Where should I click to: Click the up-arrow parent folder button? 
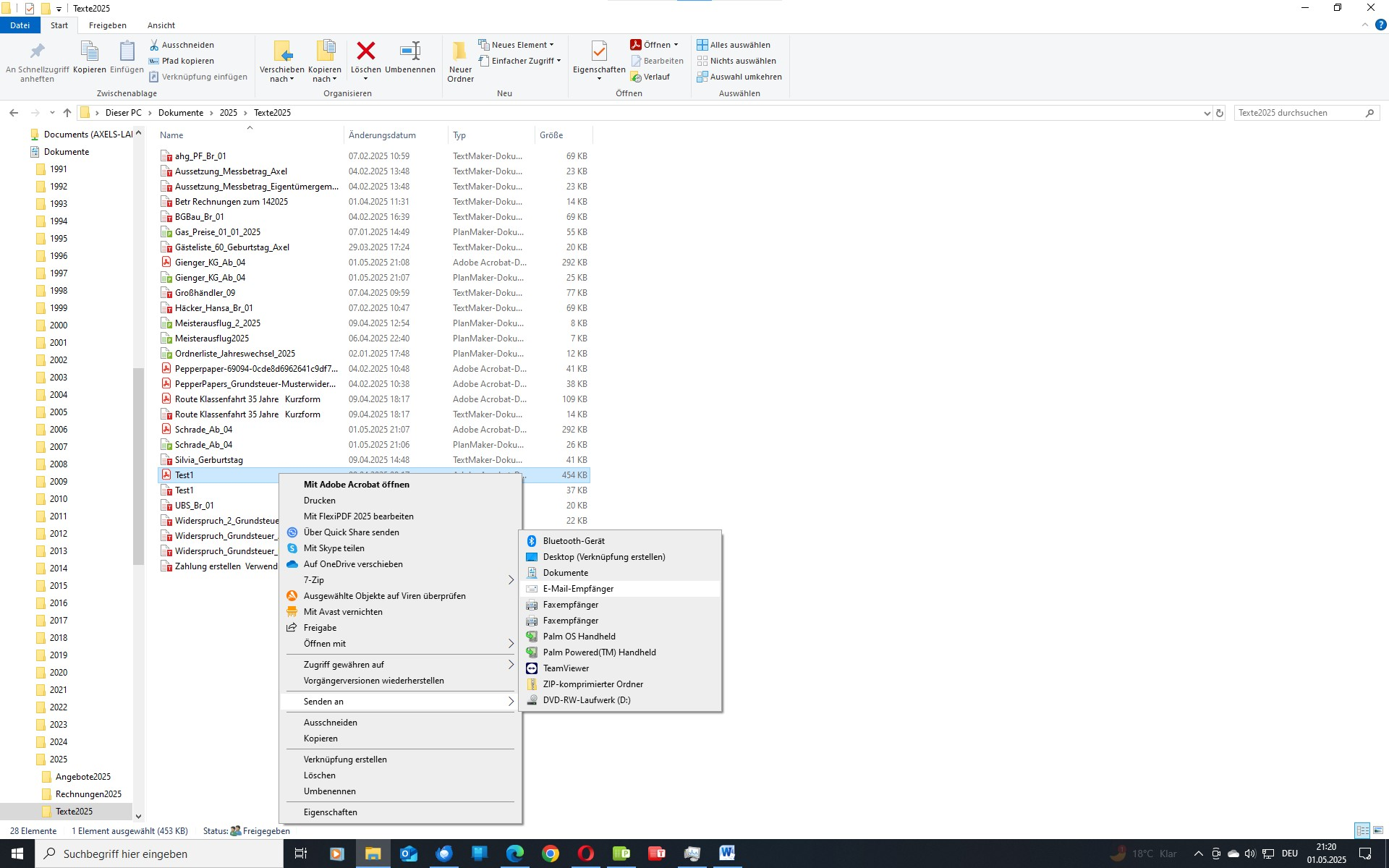67,113
